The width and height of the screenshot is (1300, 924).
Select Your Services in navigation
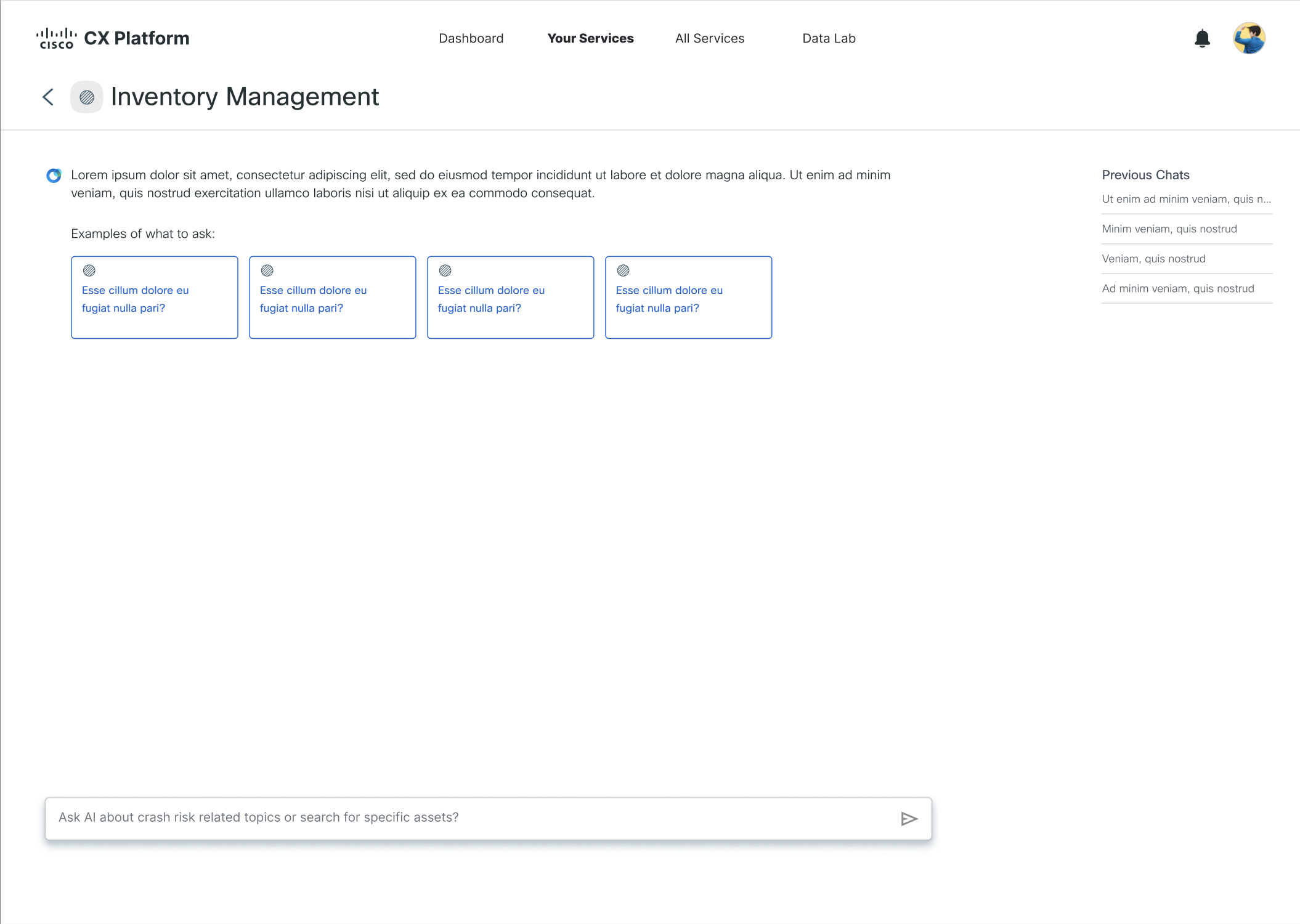click(x=590, y=38)
